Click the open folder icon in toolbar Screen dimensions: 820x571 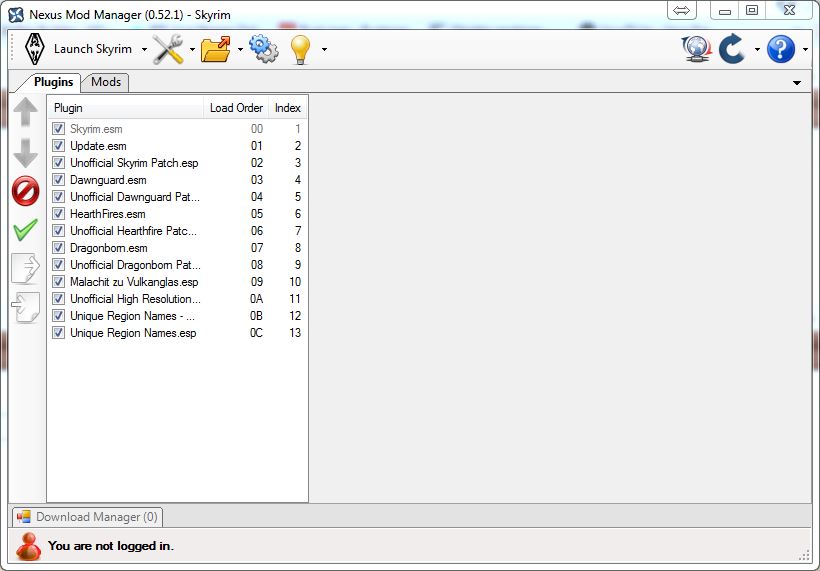click(215, 49)
